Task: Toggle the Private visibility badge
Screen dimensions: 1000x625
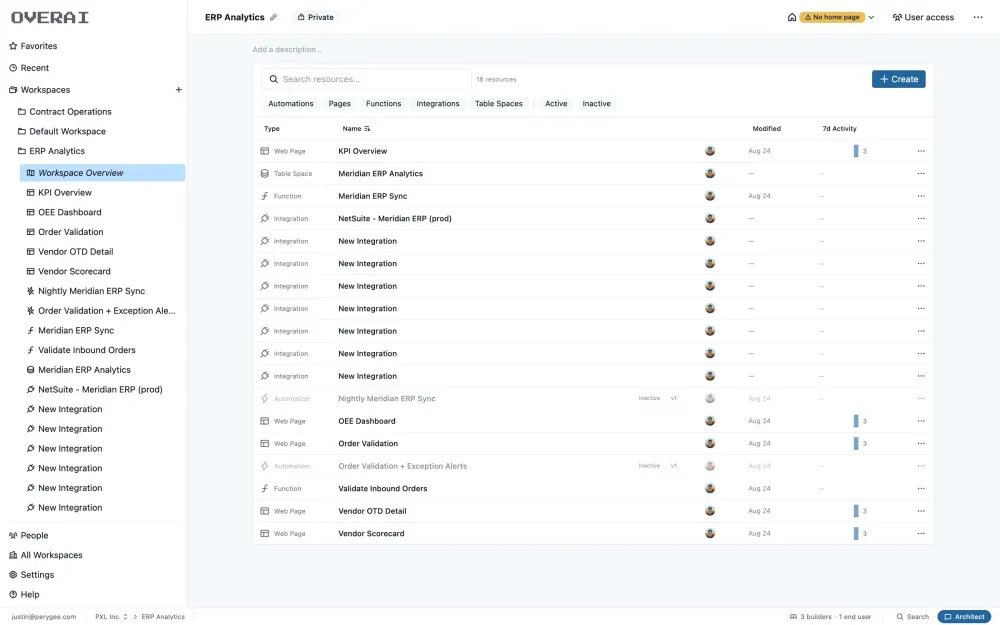Action: [x=316, y=17]
